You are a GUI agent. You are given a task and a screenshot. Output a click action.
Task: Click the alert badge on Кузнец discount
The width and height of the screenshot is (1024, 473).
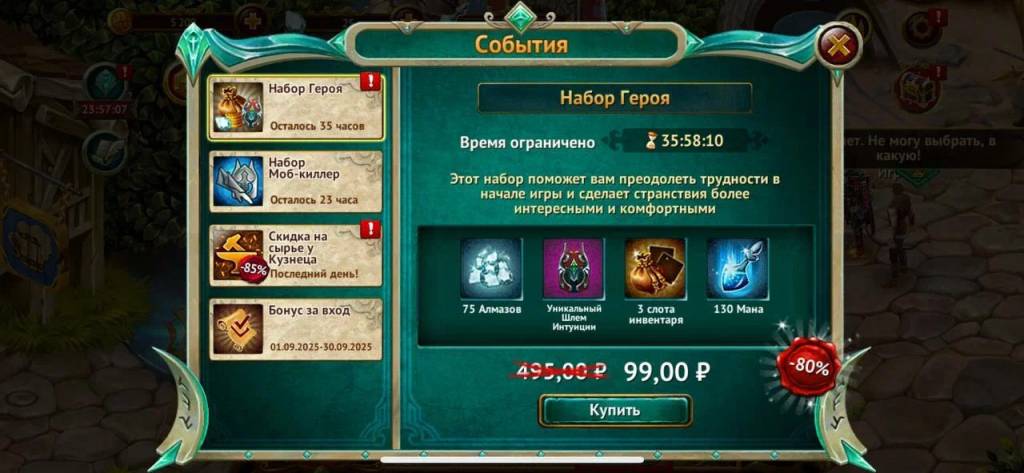coord(370,229)
